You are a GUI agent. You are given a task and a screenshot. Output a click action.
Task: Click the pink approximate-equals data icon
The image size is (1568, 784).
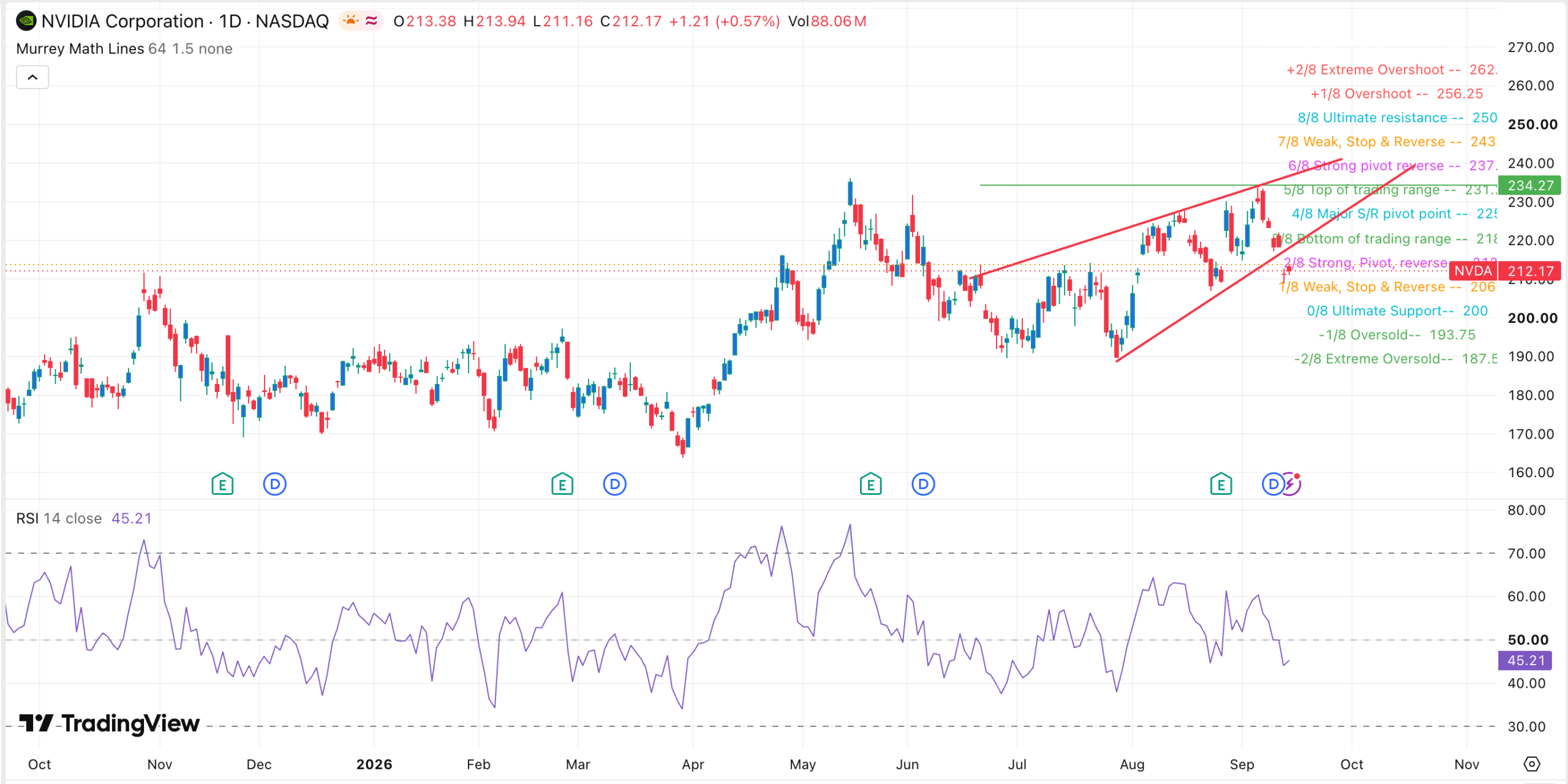371,21
